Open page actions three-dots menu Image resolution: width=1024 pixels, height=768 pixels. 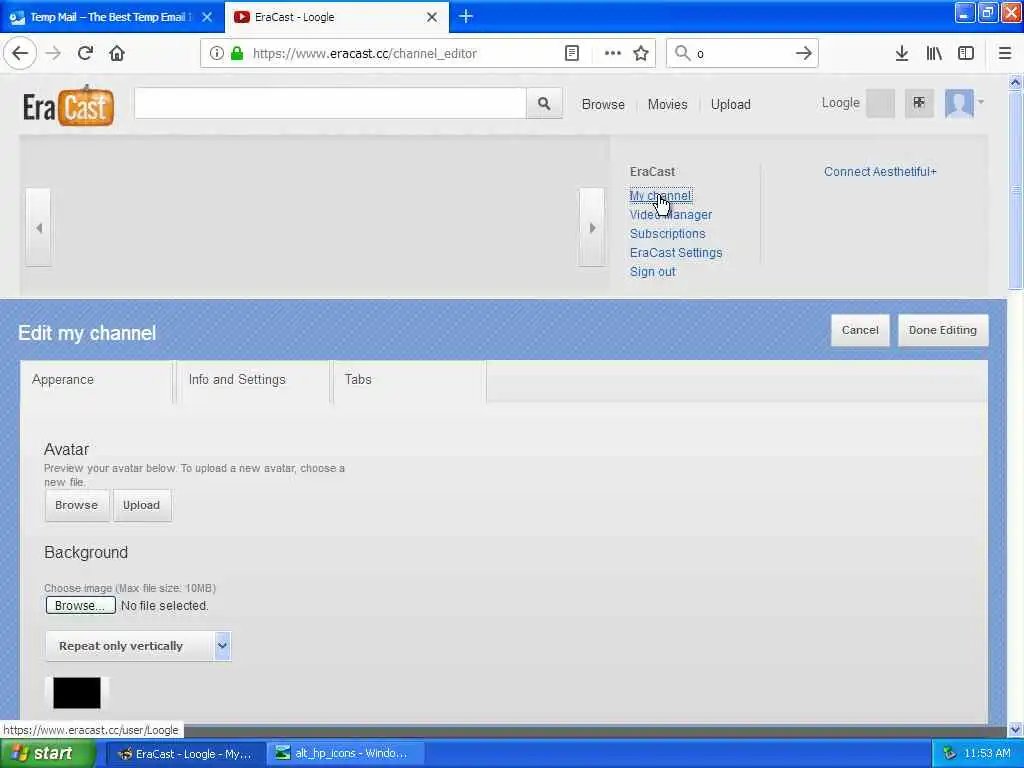613,54
